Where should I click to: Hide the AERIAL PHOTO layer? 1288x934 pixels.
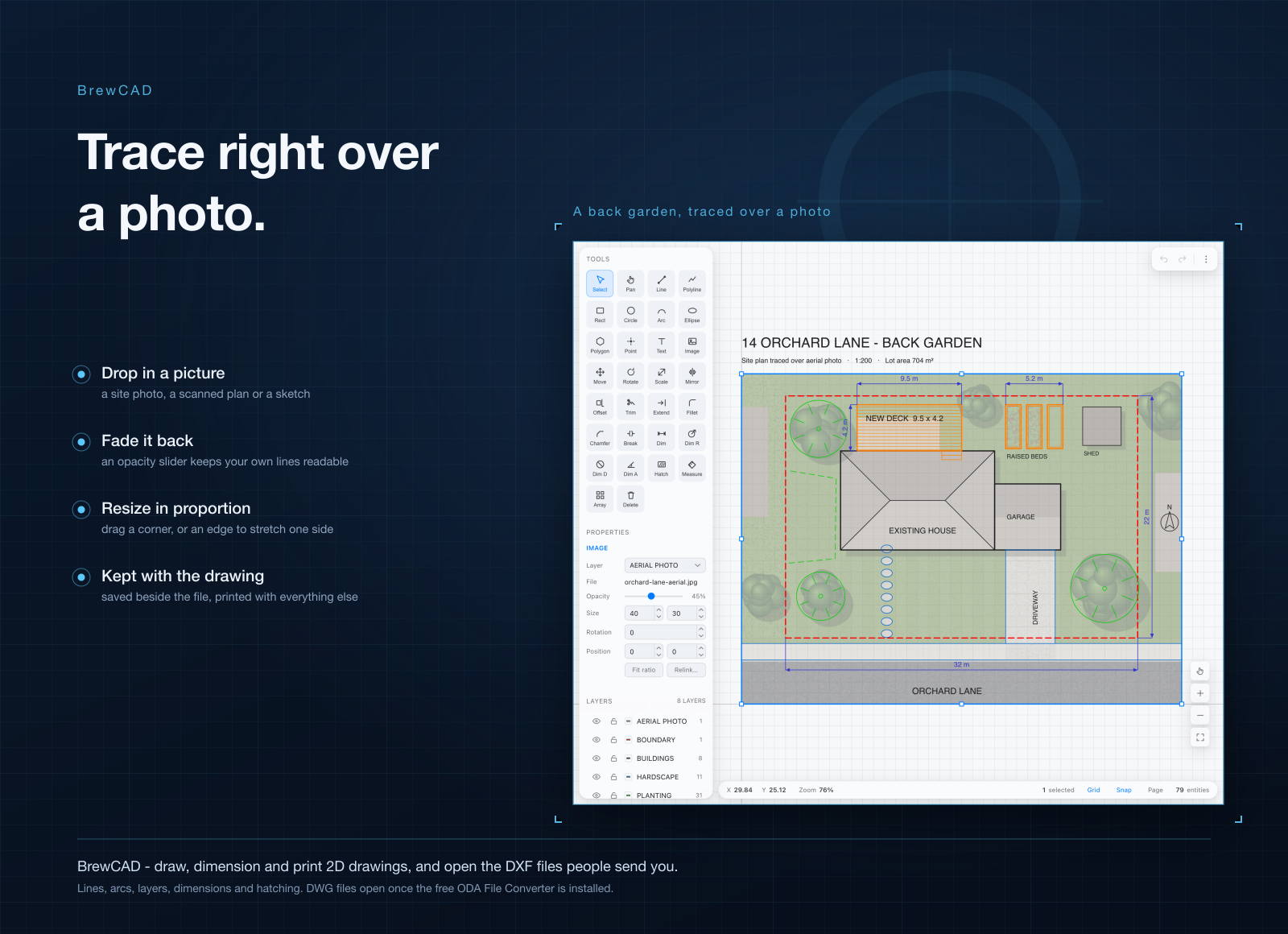[x=597, y=721]
